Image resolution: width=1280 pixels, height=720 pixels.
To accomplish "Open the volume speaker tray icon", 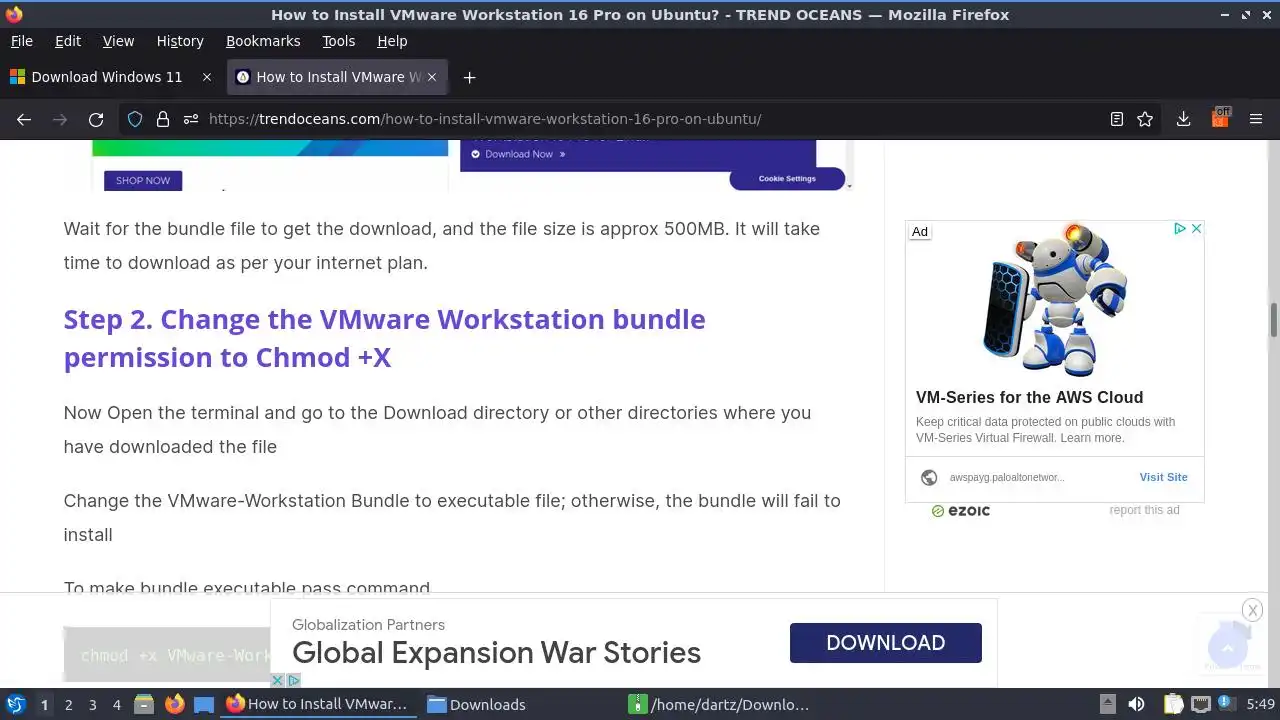I will (1136, 704).
